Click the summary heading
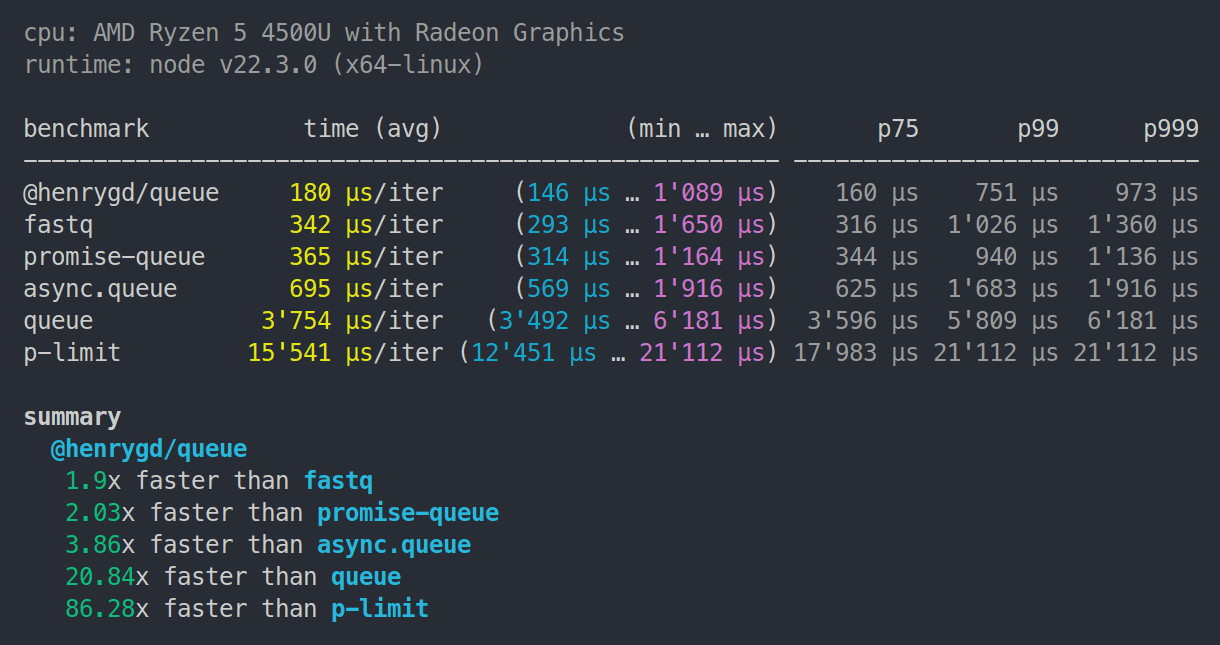1220x645 pixels. 72,417
